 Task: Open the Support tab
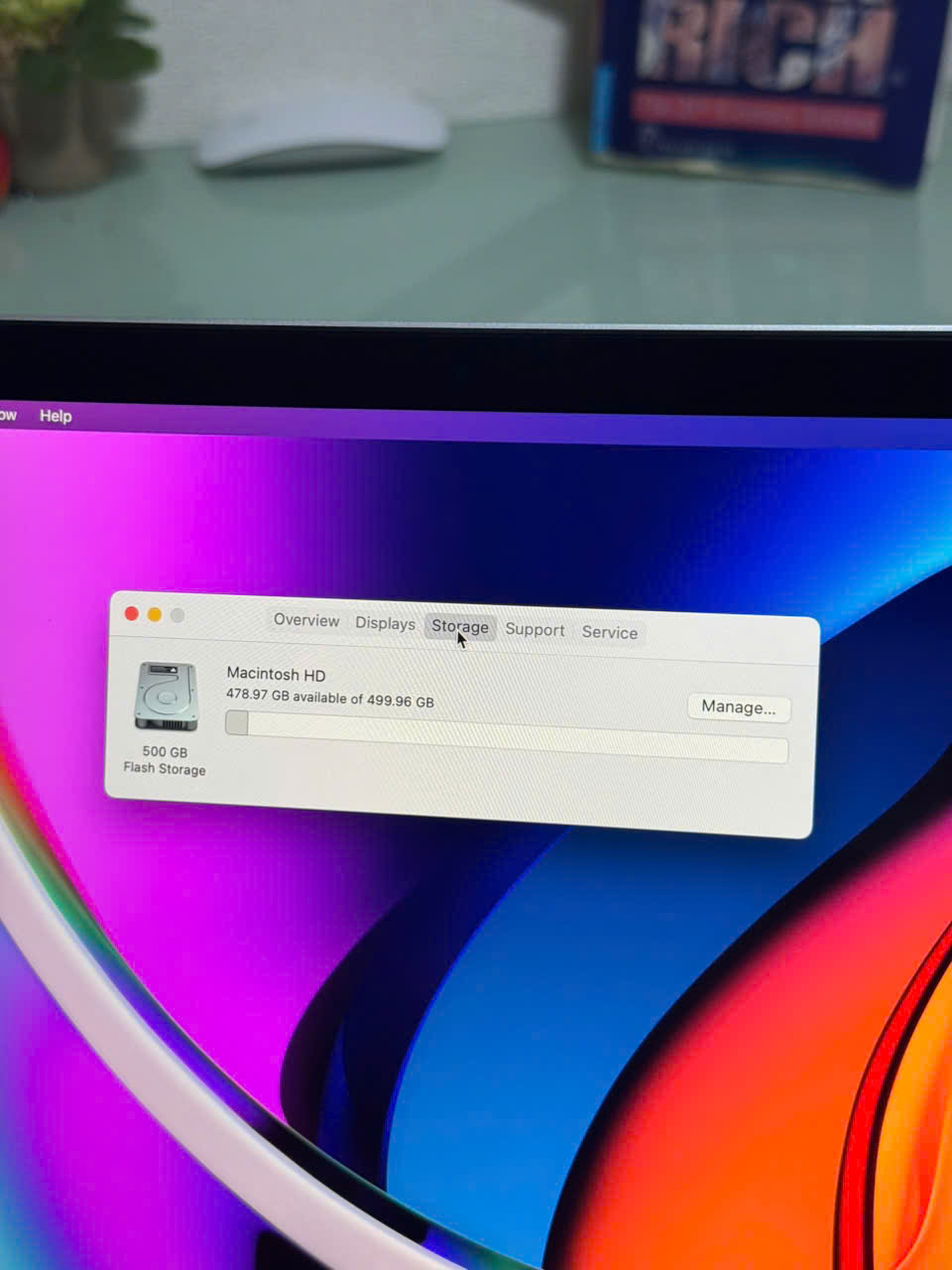click(535, 630)
